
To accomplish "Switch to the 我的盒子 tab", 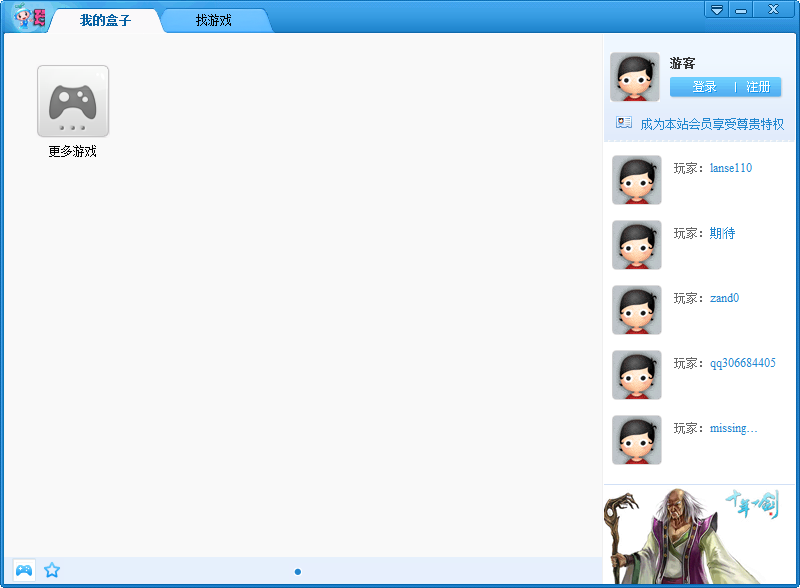I will click(x=106, y=20).
